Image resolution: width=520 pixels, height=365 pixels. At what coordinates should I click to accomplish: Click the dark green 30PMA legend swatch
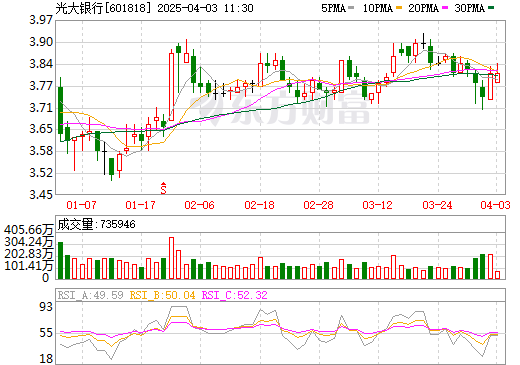point(491,8)
